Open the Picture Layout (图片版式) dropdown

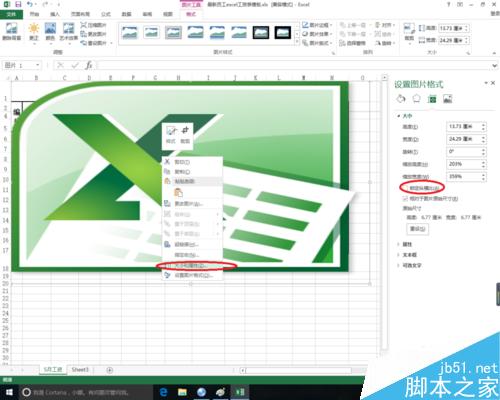(x=317, y=43)
